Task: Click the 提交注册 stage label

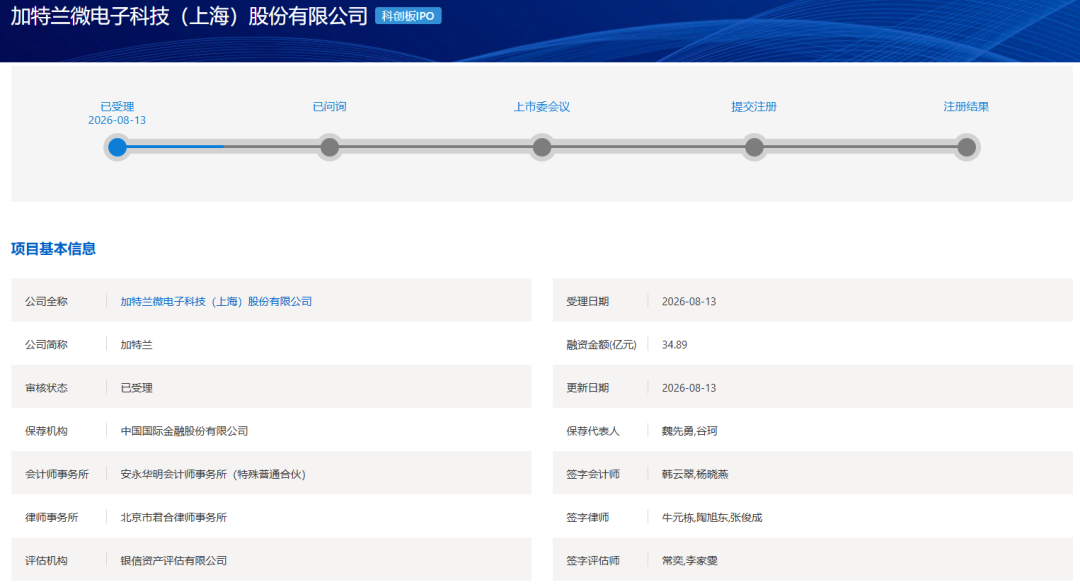Action: pyautogui.click(x=754, y=106)
